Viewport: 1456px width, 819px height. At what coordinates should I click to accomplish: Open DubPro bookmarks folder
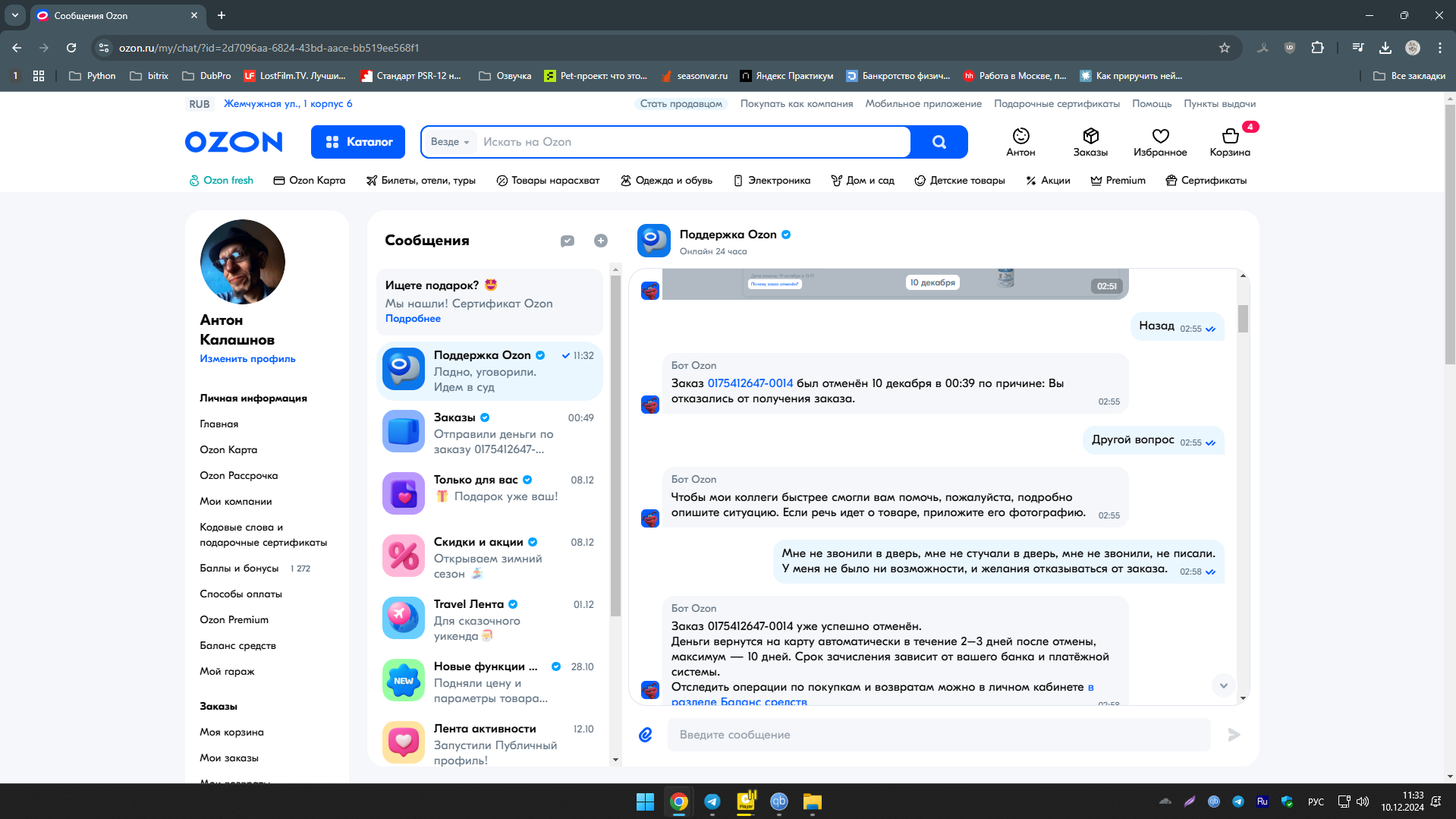206,76
